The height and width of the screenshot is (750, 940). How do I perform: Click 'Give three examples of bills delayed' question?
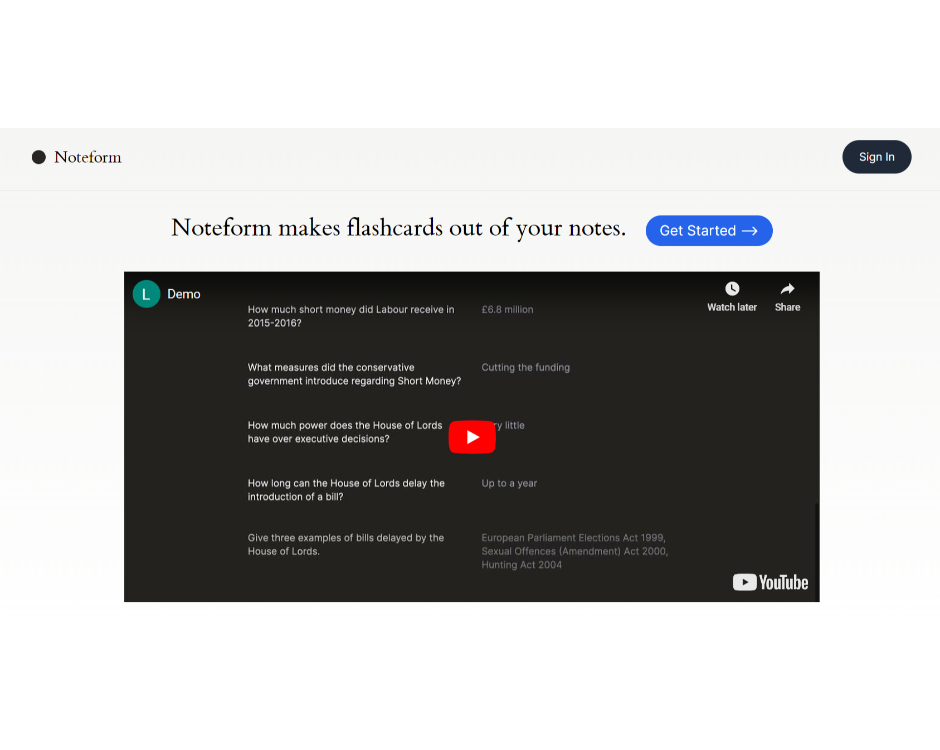click(x=346, y=544)
